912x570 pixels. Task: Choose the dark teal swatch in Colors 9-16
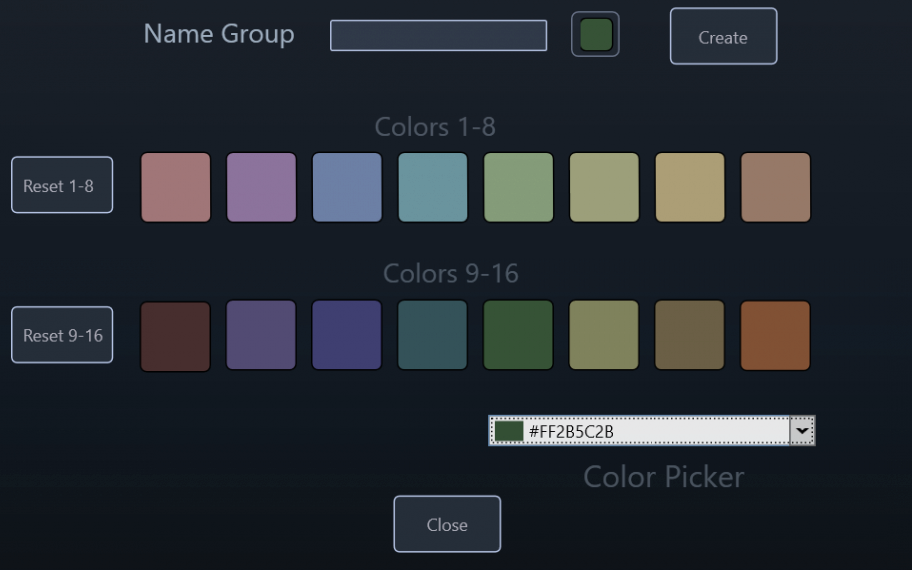(432, 335)
